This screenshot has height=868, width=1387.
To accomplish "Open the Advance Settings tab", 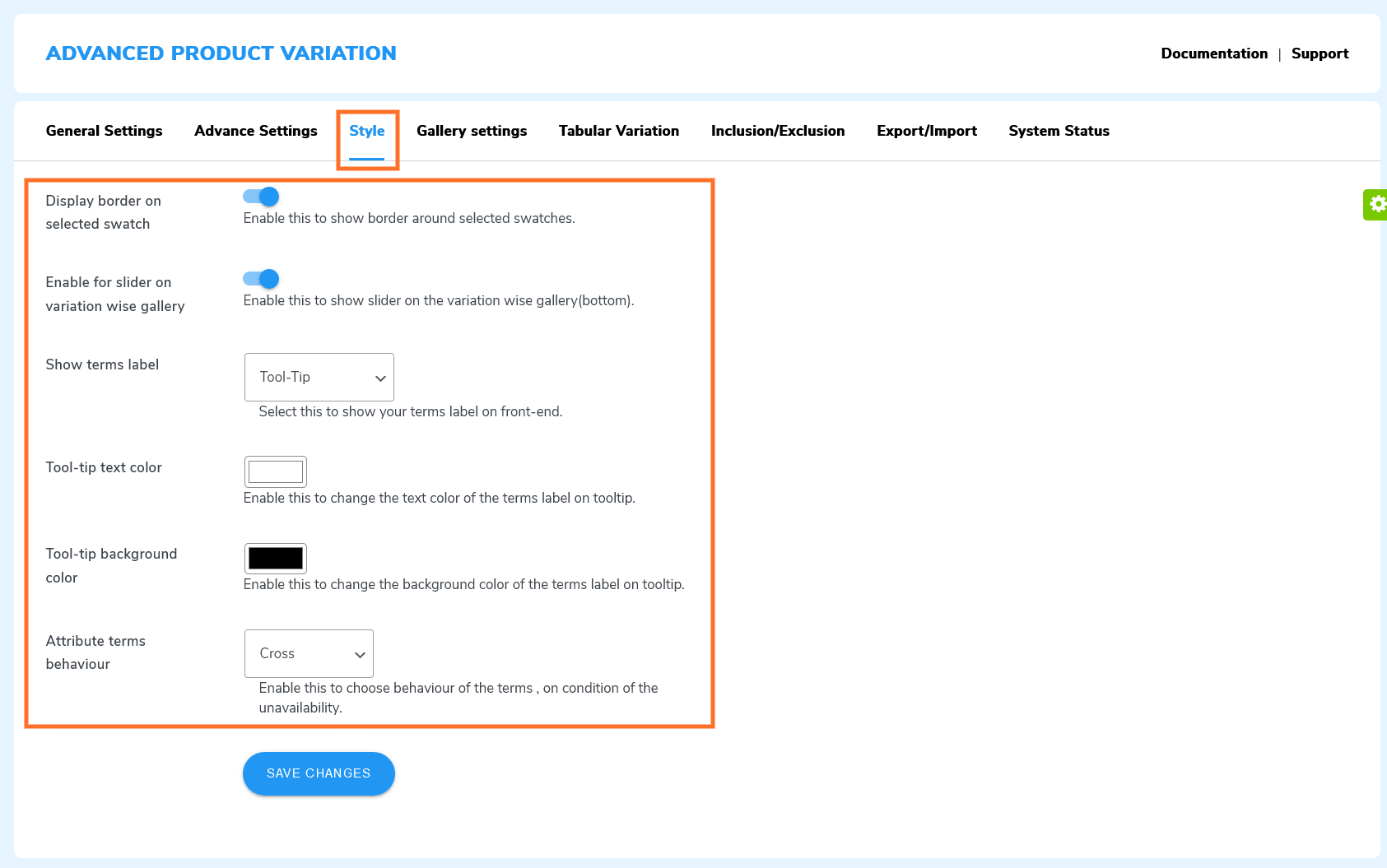I will [255, 130].
